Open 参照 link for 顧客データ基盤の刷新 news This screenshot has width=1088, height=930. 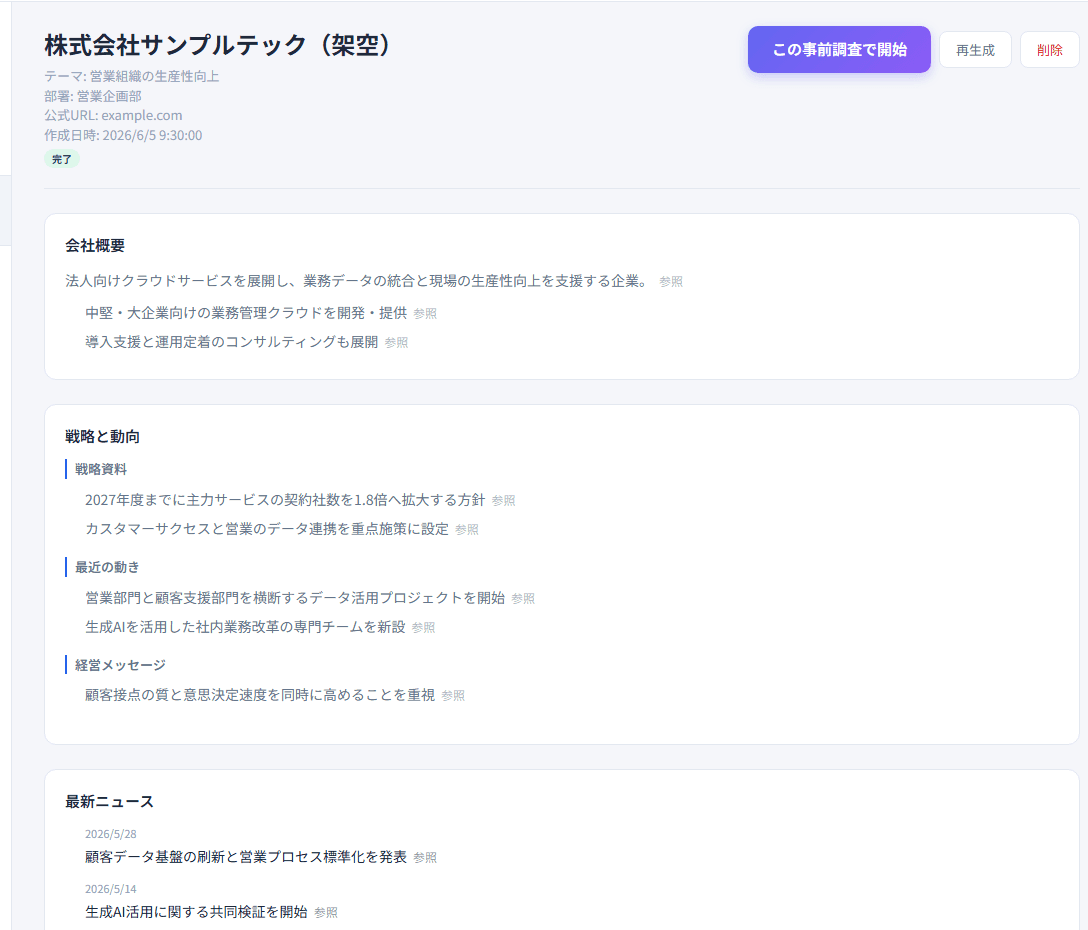[425, 858]
